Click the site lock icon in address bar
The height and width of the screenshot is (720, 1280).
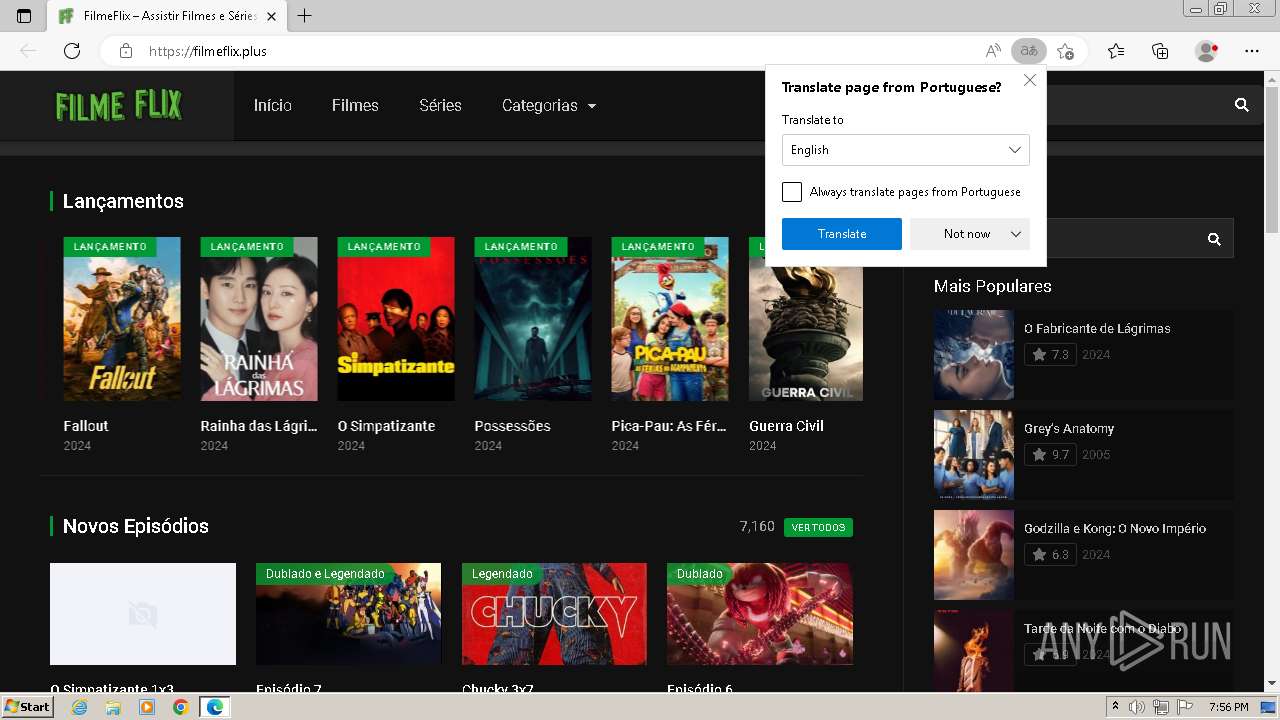coord(125,51)
